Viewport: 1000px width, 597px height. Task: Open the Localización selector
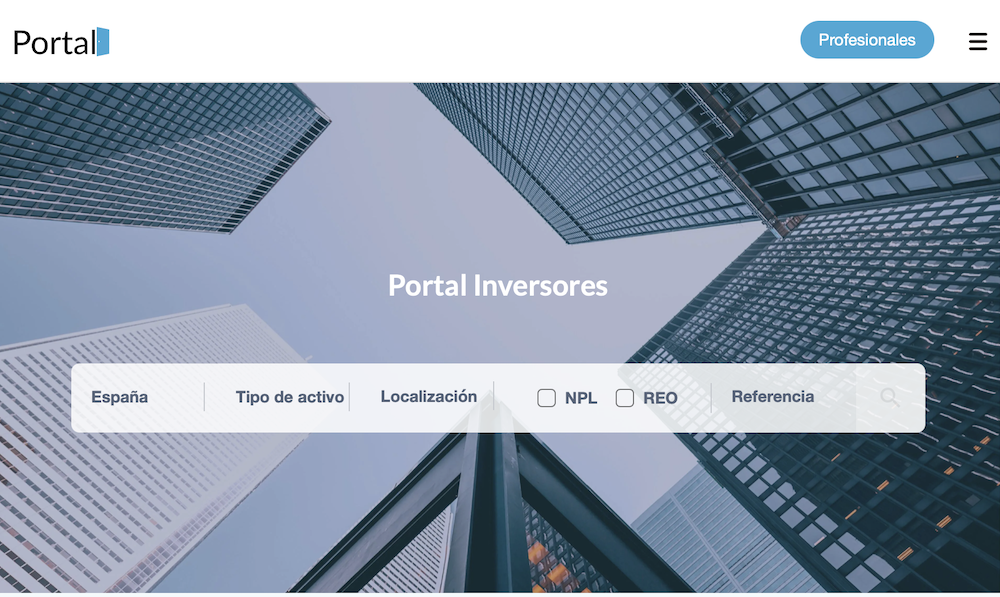(429, 397)
